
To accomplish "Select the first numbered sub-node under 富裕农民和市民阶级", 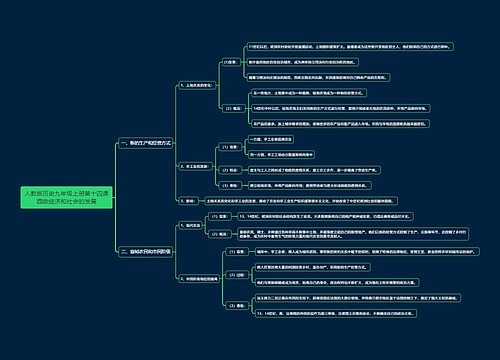I will pyautogui.click(x=191, y=226).
